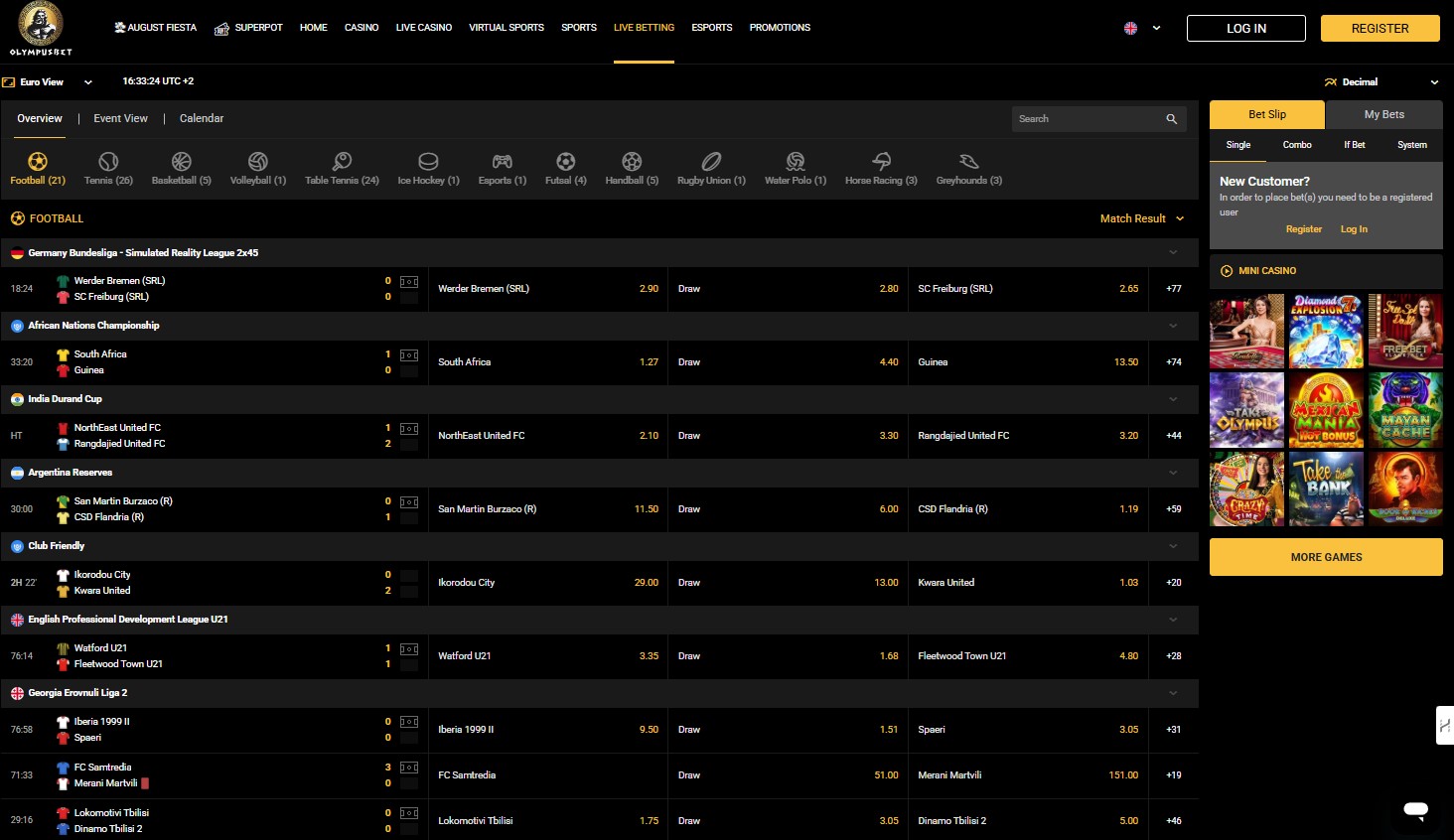Open Take the Bank game thumbnail

pyautogui.click(x=1326, y=489)
